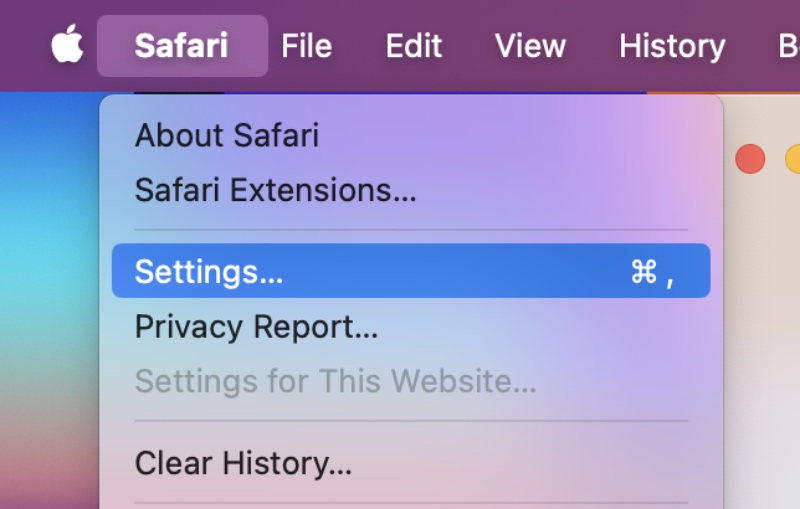This screenshot has width=800, height=509.
Task: Select Safari Extensions… from the menu
Action: point(275,189)
